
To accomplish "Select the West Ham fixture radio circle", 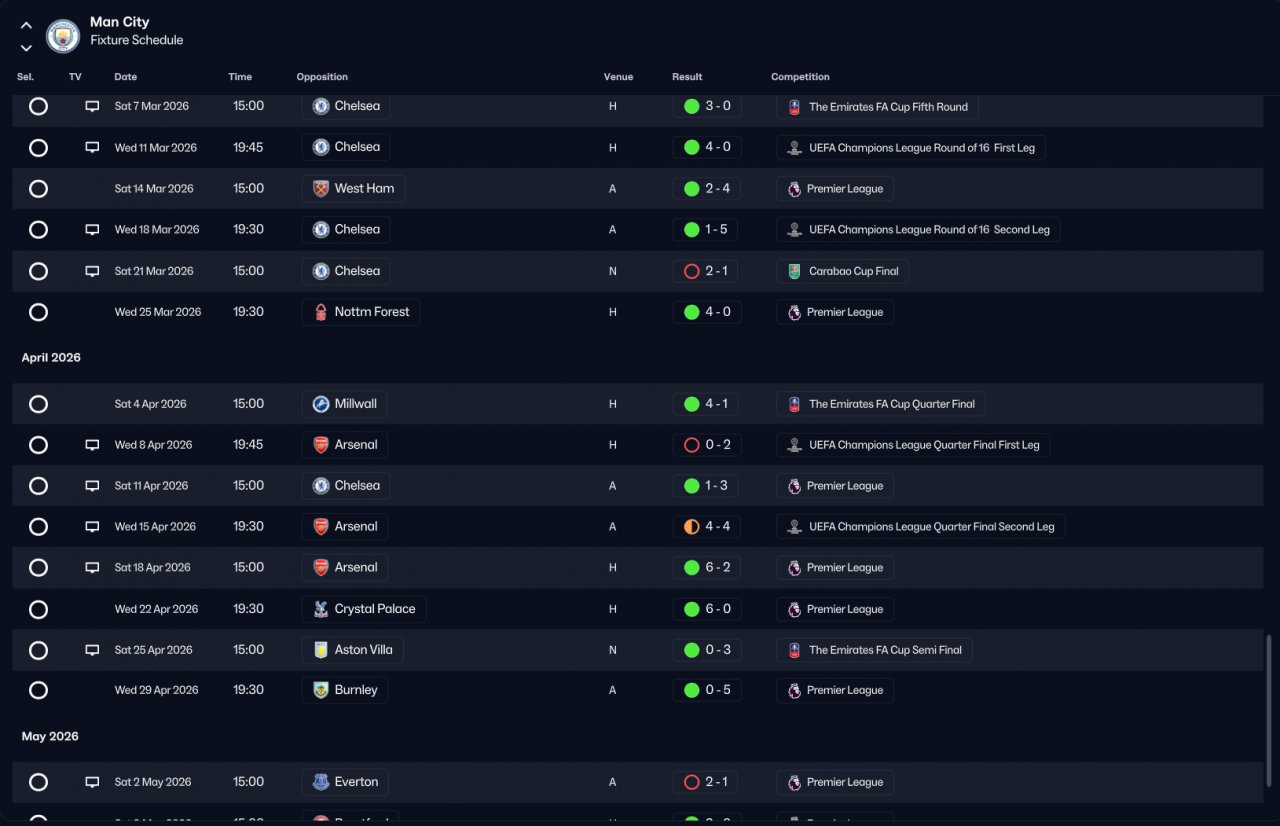I will click(x=38, y=189).
